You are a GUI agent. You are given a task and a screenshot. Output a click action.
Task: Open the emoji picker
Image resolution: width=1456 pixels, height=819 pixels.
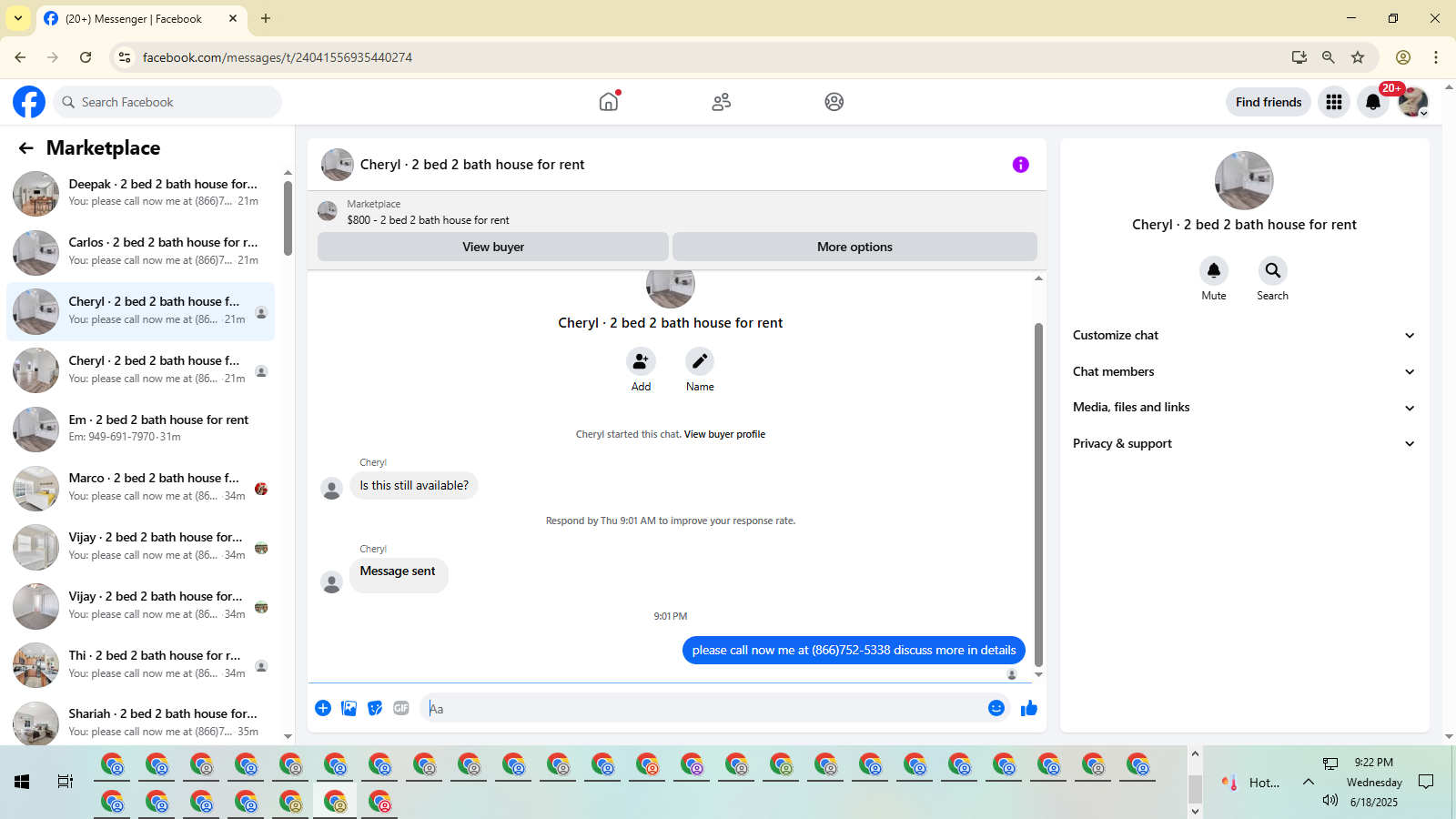click(996, 708)
